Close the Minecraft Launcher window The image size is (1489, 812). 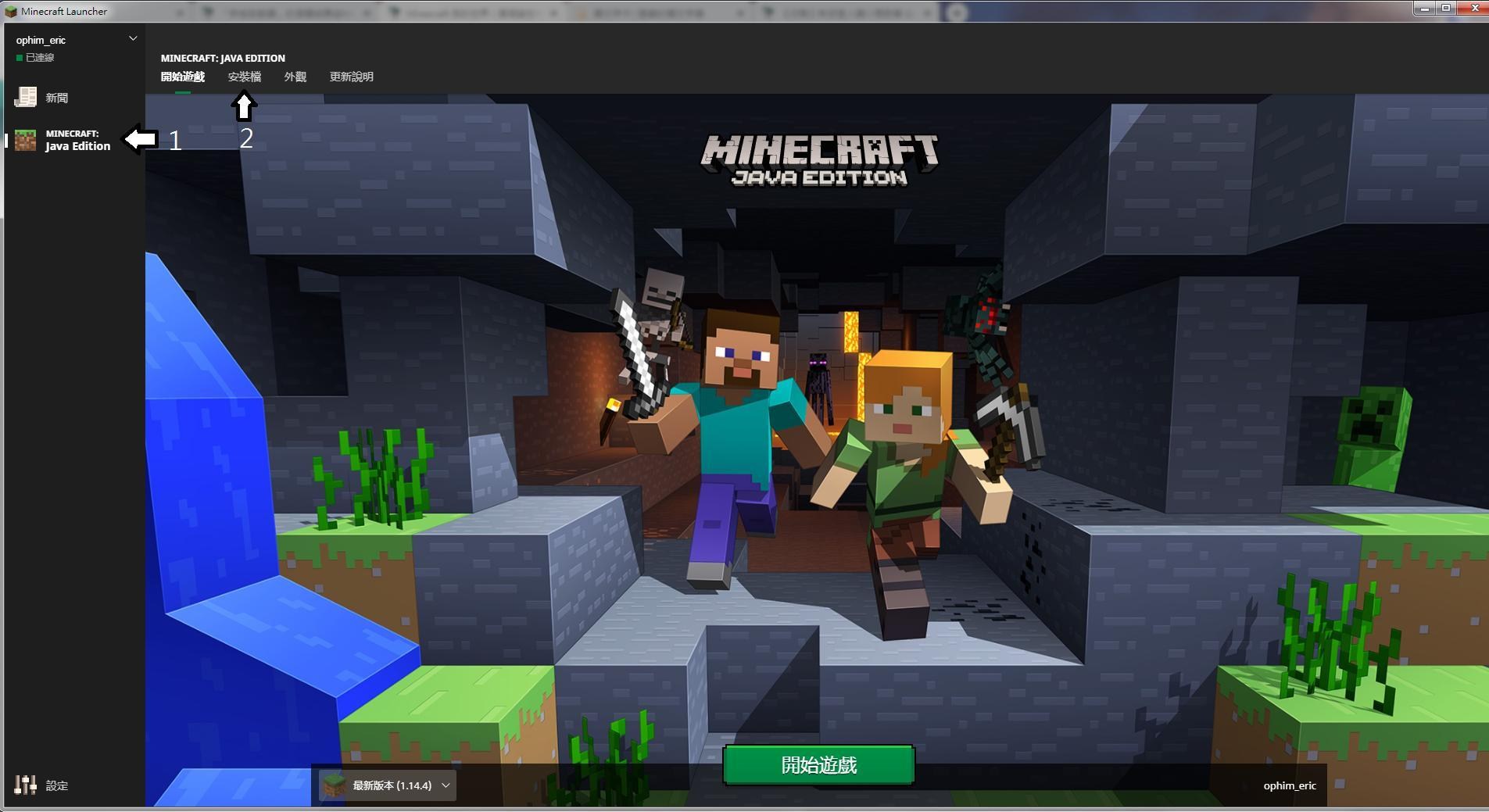(1474, 8)
